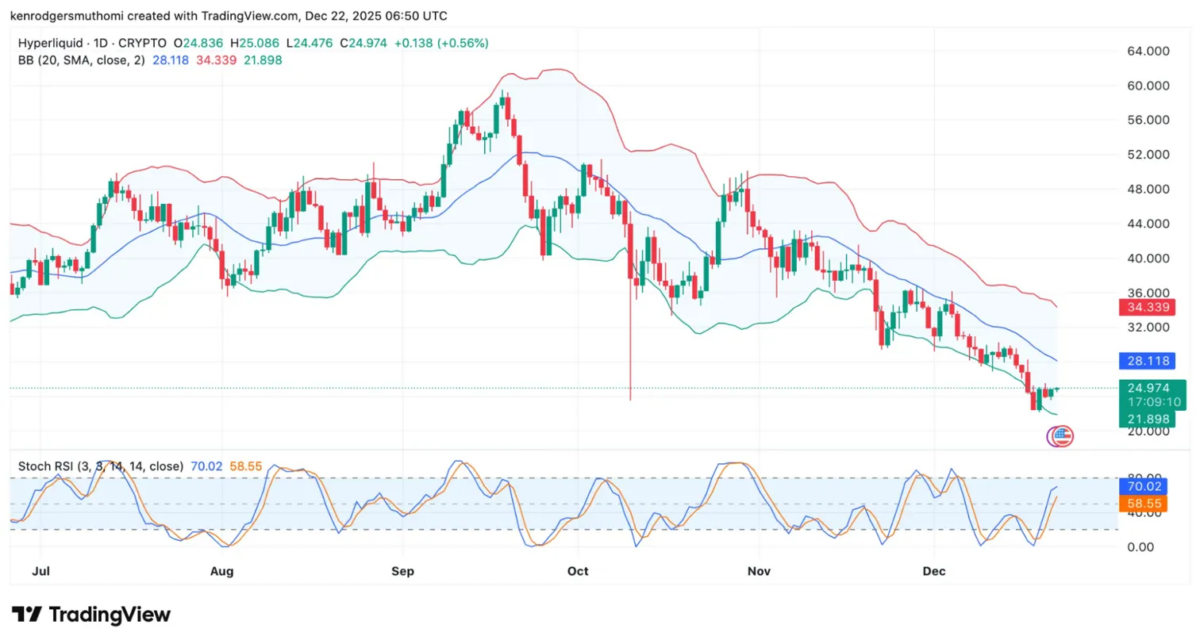Click the Sep label on the time axis

point(402,571)
